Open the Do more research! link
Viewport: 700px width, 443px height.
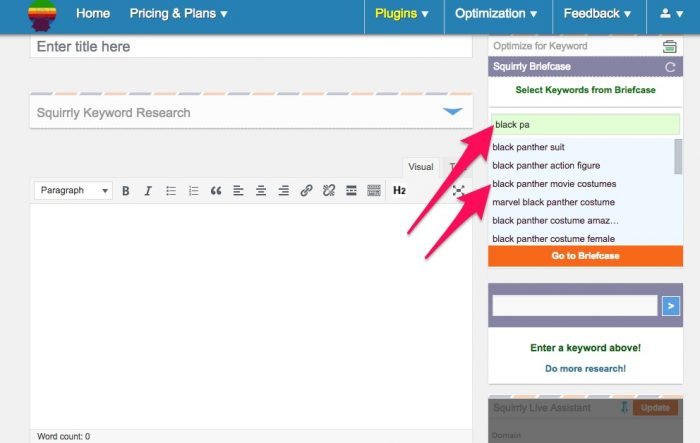585,369
